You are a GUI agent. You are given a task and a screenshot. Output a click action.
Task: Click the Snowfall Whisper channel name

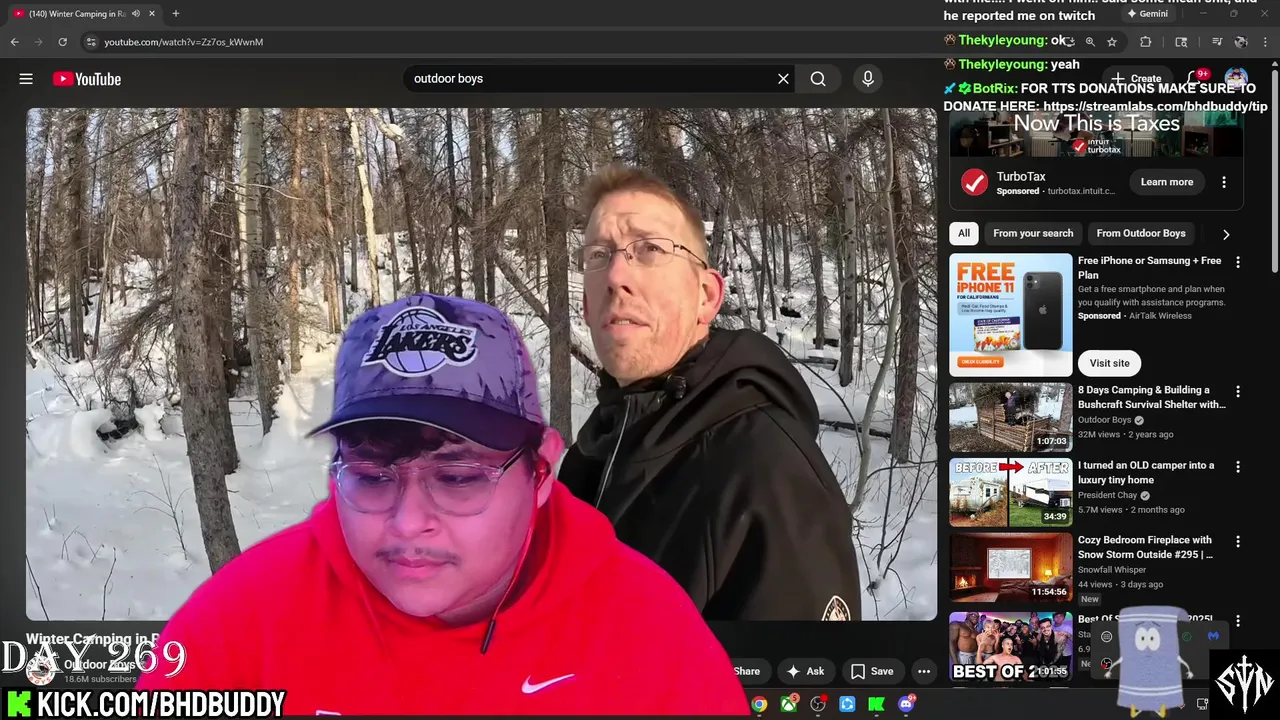point(1112,570)
